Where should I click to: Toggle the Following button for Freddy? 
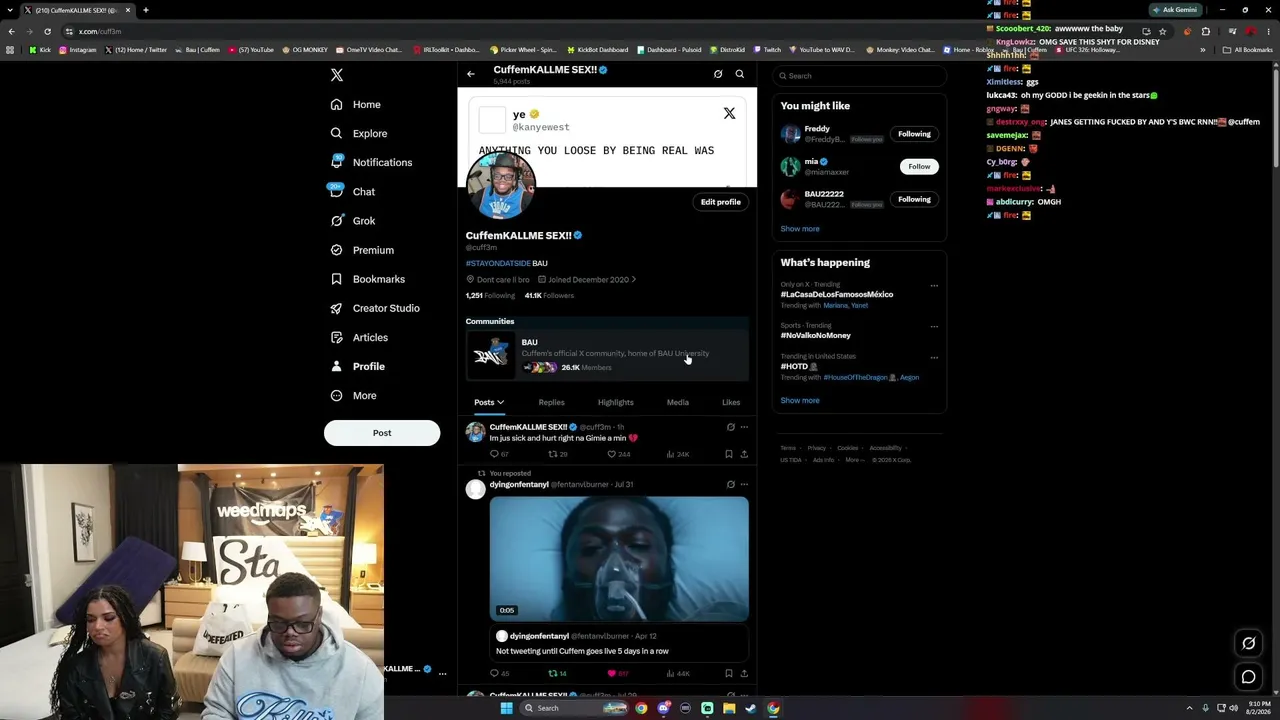(914, 134)
